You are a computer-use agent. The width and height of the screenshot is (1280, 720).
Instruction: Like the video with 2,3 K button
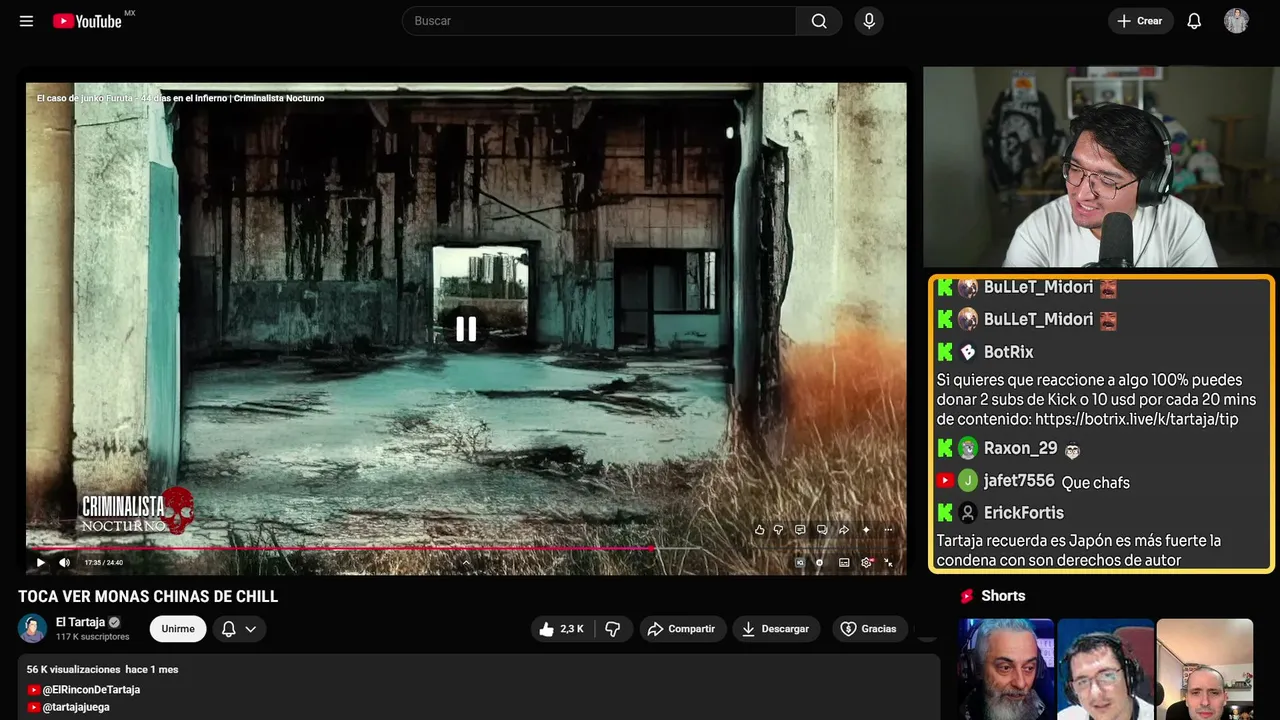pos(563,629)
